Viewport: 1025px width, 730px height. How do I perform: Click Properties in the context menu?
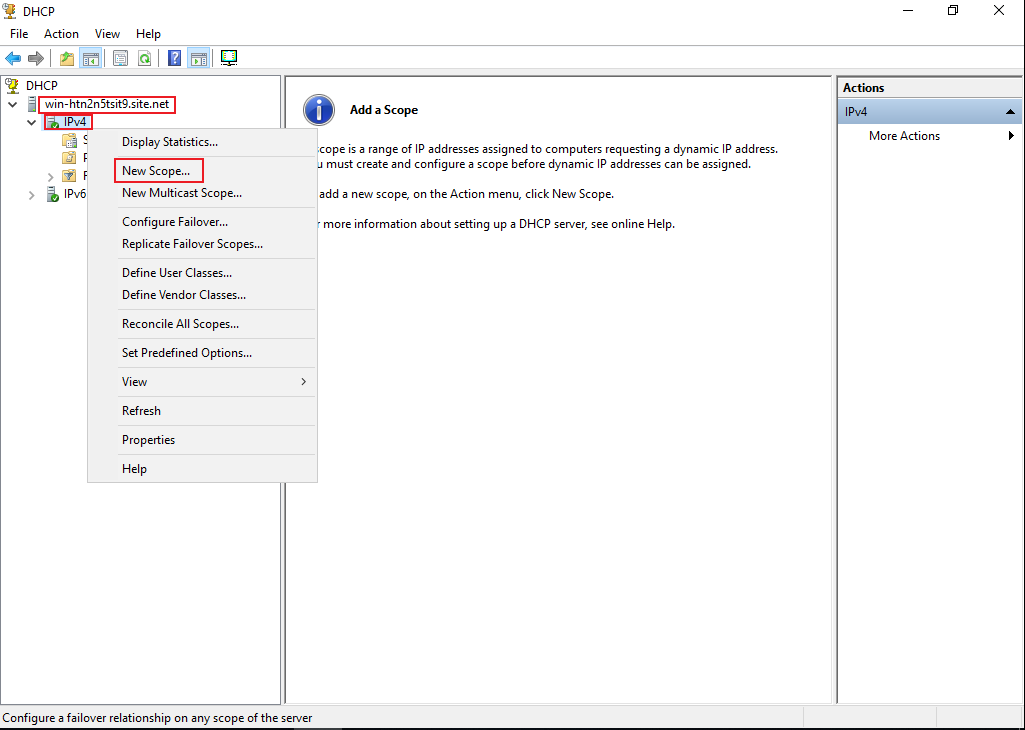coord(203,440)
